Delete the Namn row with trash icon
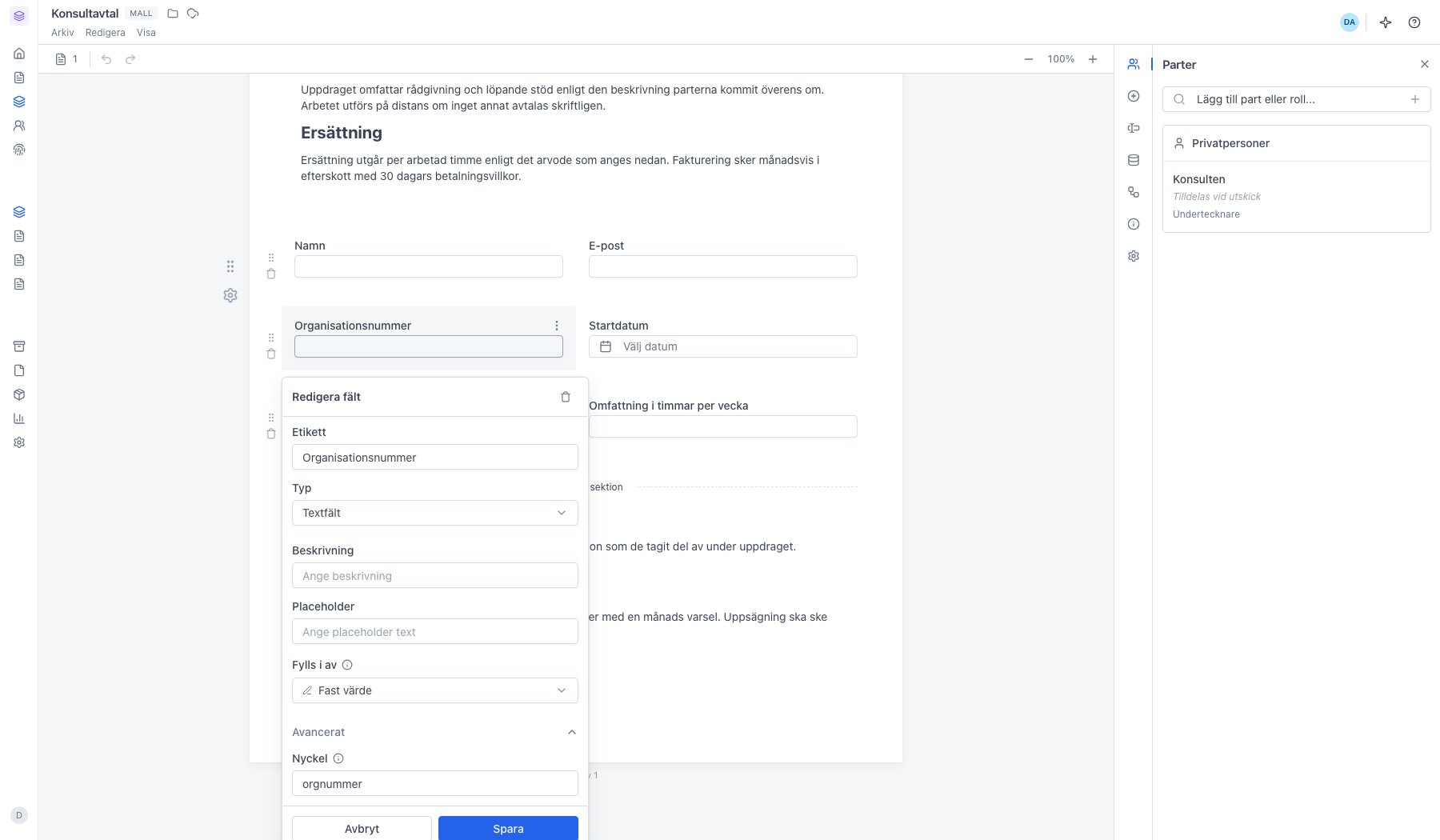1440x840 pixels. tap(271, 274)
